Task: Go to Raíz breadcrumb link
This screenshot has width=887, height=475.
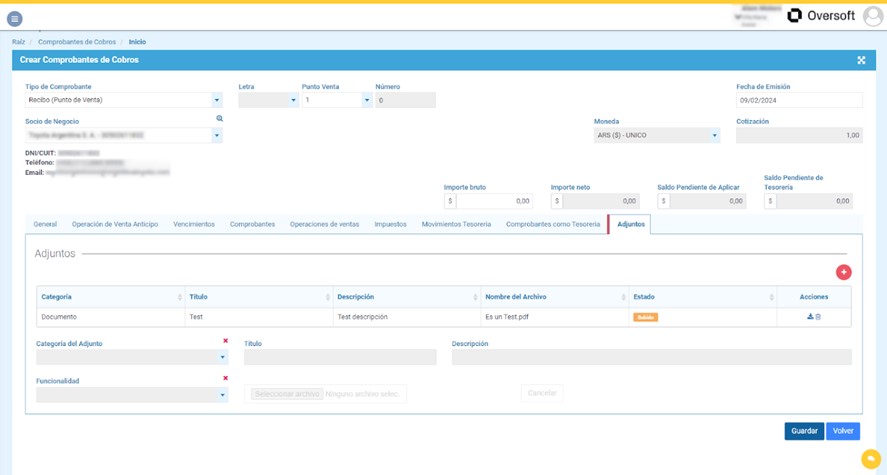Action: tap(19, 42)
